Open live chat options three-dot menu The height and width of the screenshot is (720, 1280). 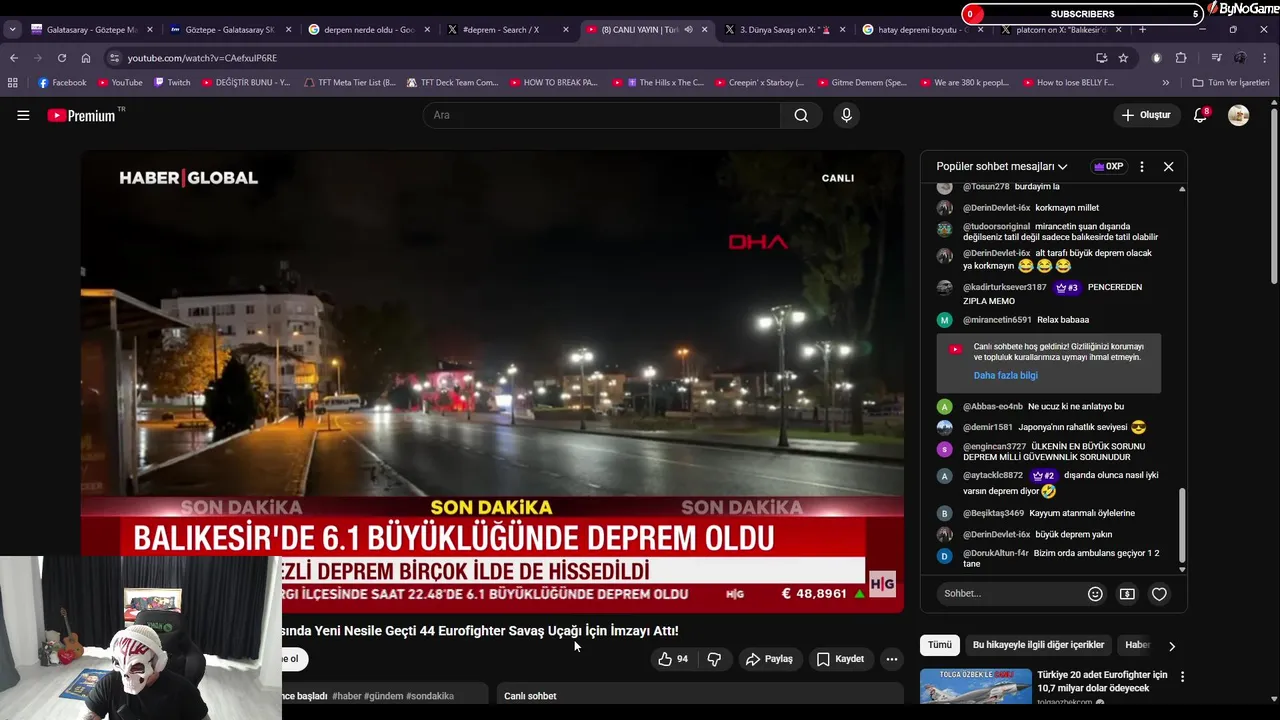(1142, 167)
